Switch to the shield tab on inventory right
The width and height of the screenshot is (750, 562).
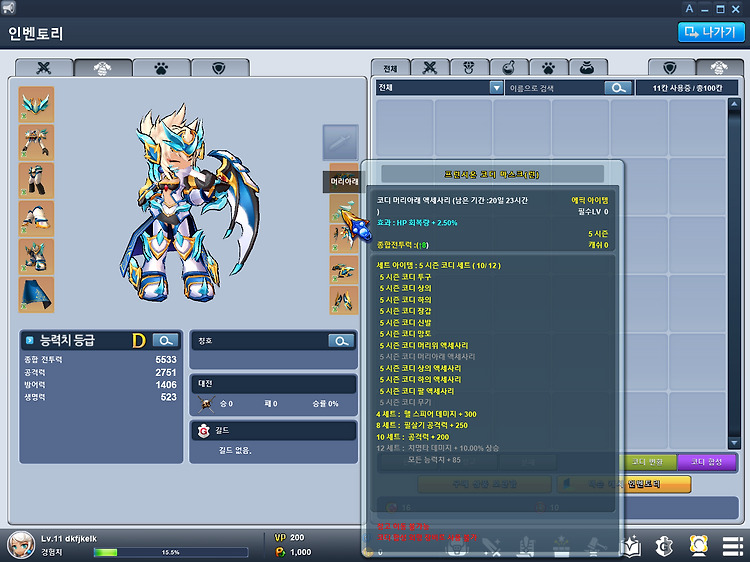671,68
